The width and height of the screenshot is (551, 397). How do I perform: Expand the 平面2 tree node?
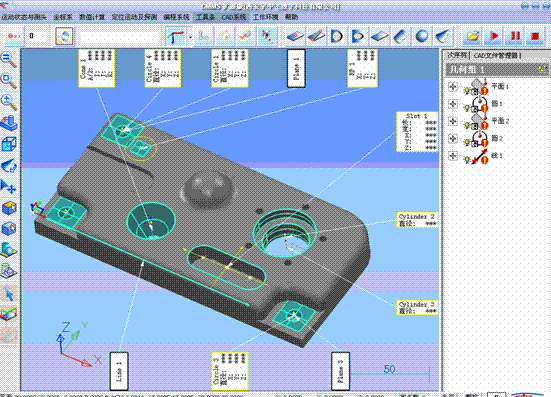click(453, 121)
